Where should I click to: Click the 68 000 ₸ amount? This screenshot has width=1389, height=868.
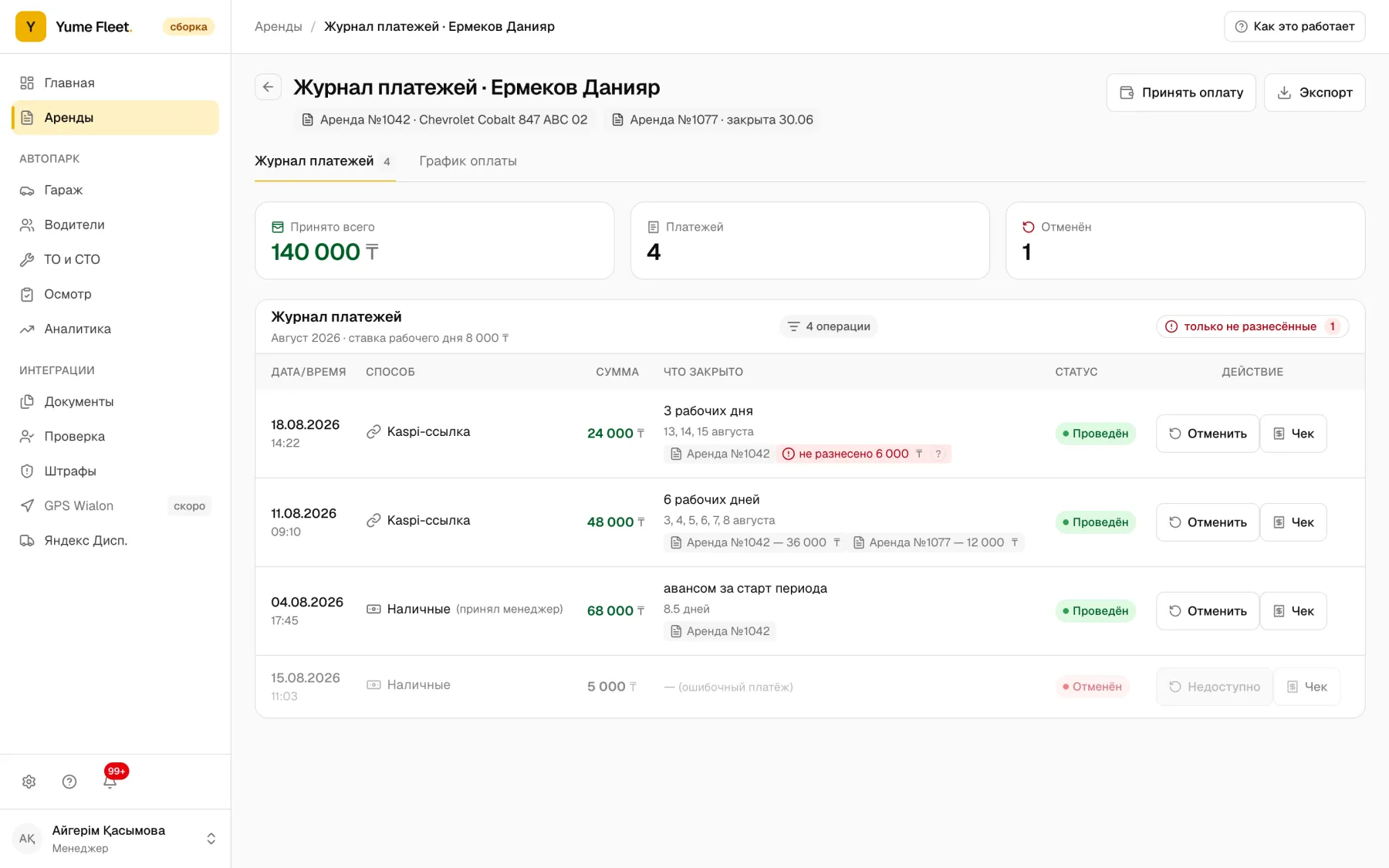pos(616,611)
